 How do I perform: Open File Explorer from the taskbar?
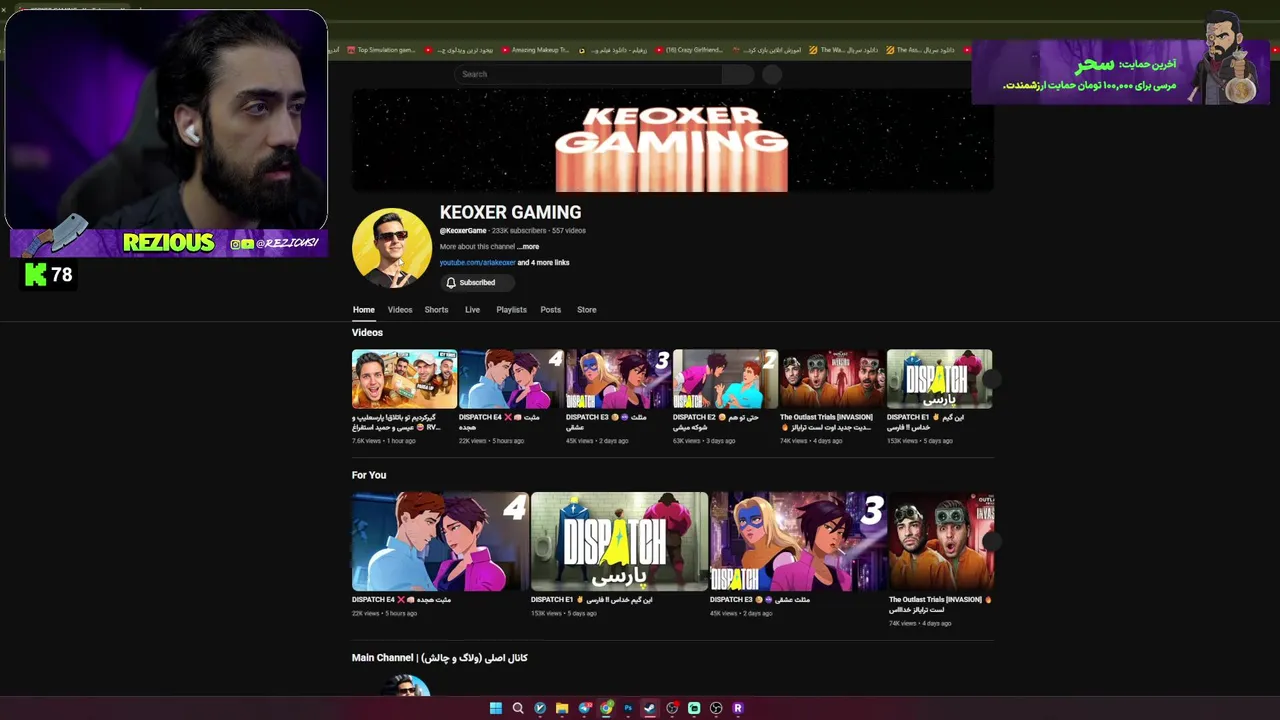[562, 708]
